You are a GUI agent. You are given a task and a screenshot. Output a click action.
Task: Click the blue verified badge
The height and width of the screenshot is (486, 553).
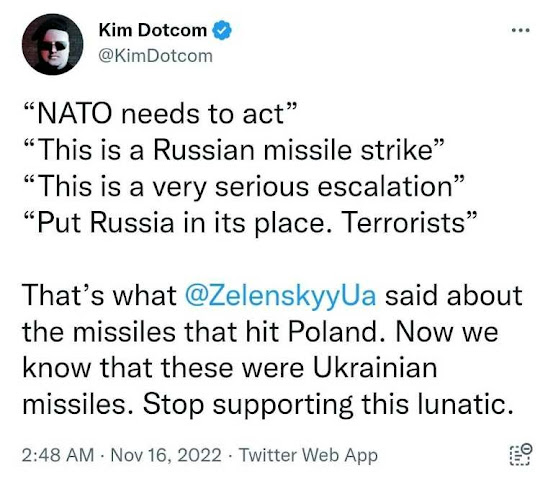(222, 30)
